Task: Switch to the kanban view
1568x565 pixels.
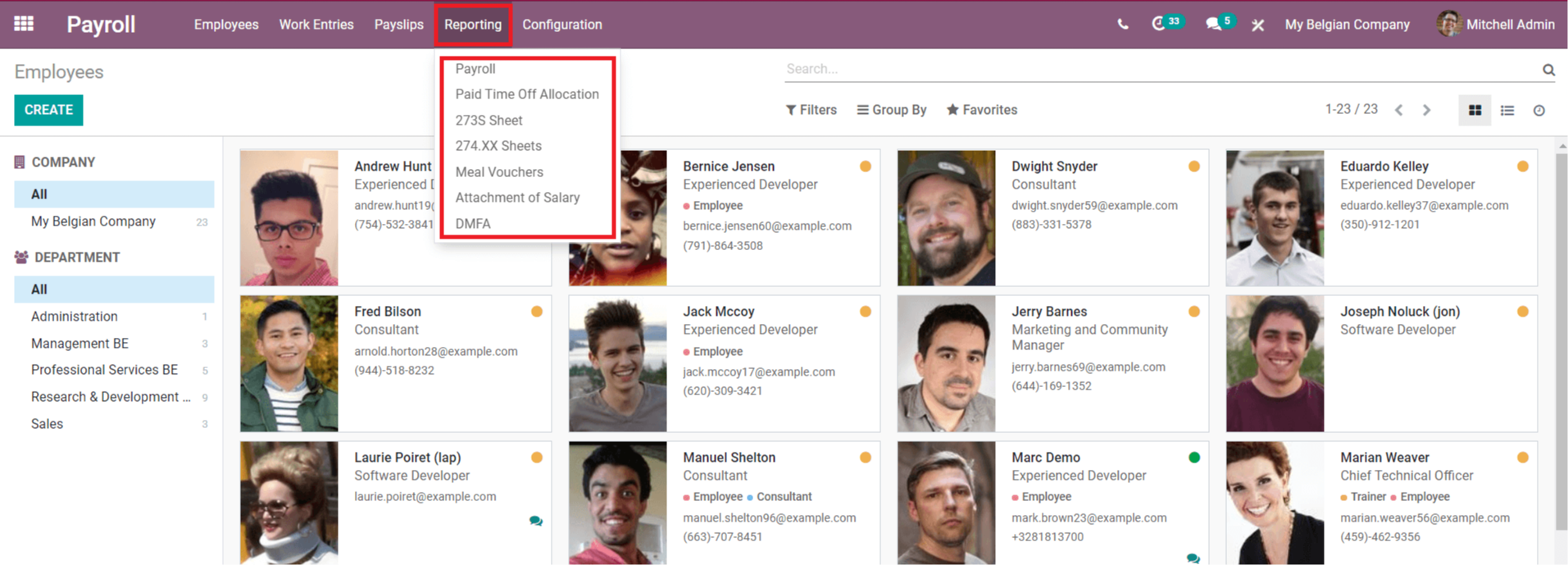Action: (x=1475, y=111)
